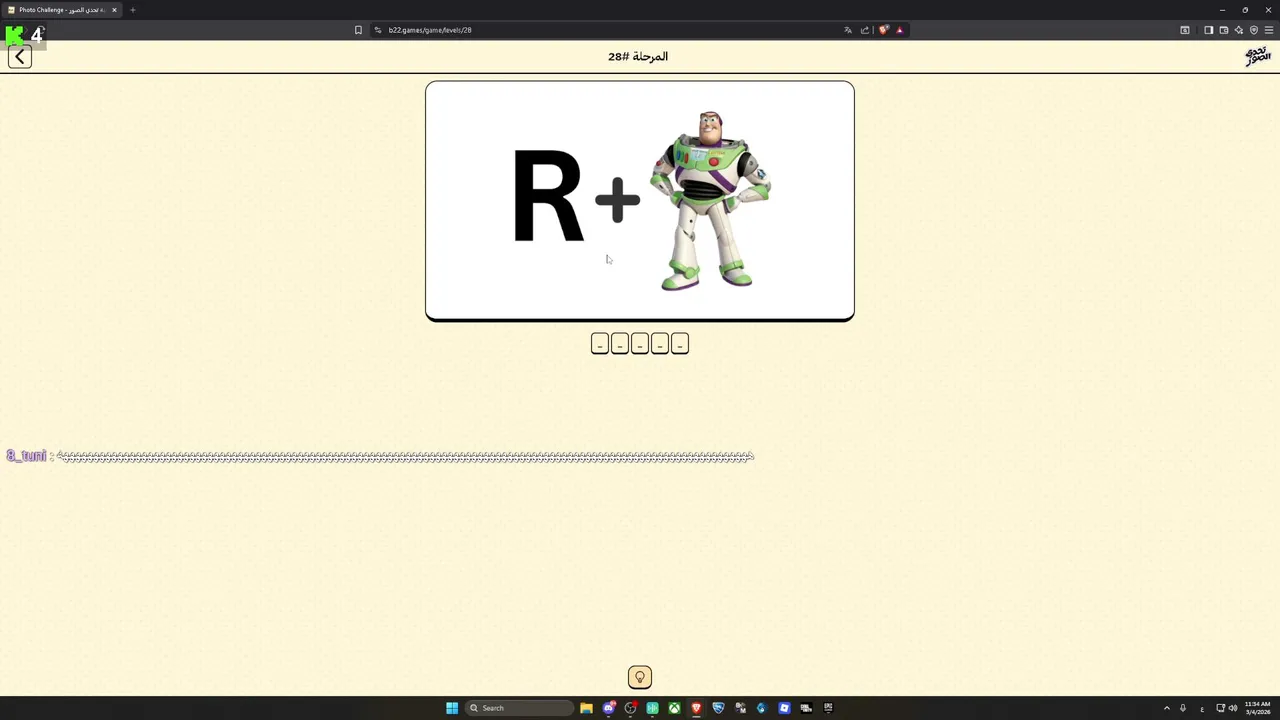This screenshot has width=1280, height=720.
Task: Click the level title المرحلة #28
Action: point(638,57)
